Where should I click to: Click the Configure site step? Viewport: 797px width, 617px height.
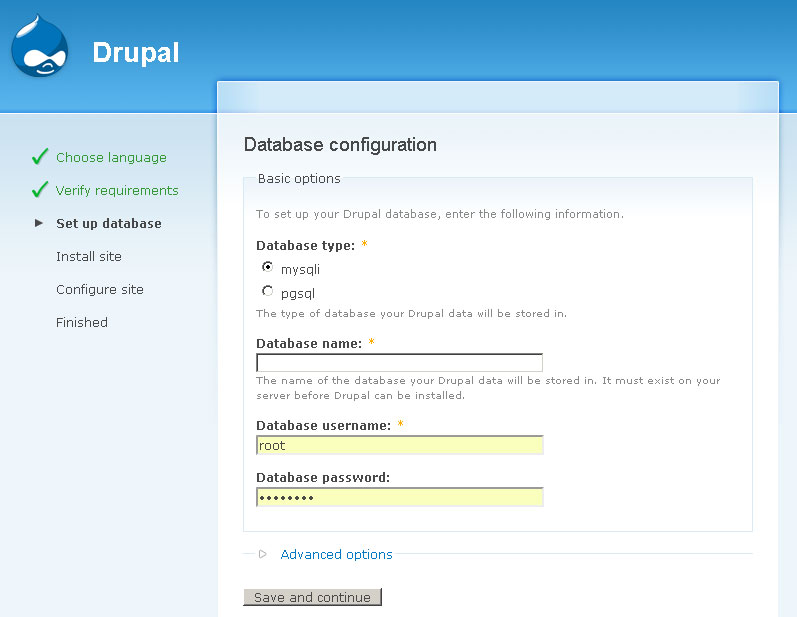click(x=100, y=290)
